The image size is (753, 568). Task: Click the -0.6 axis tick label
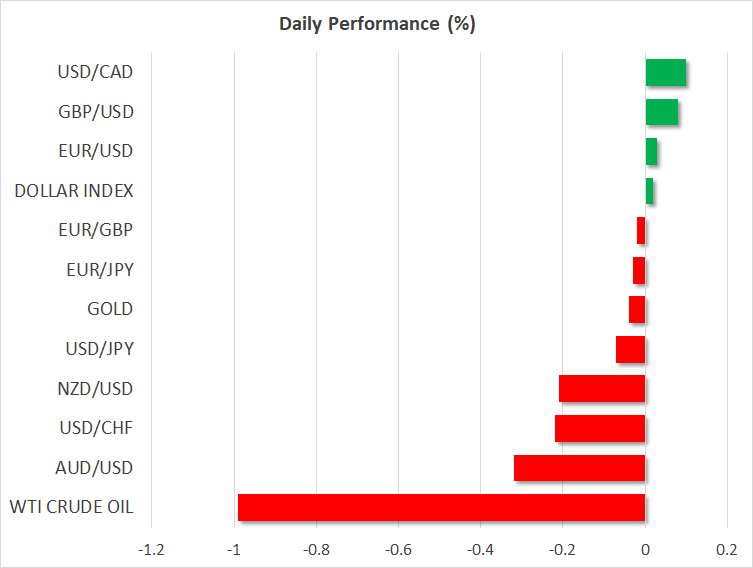[x=398, y=550]
